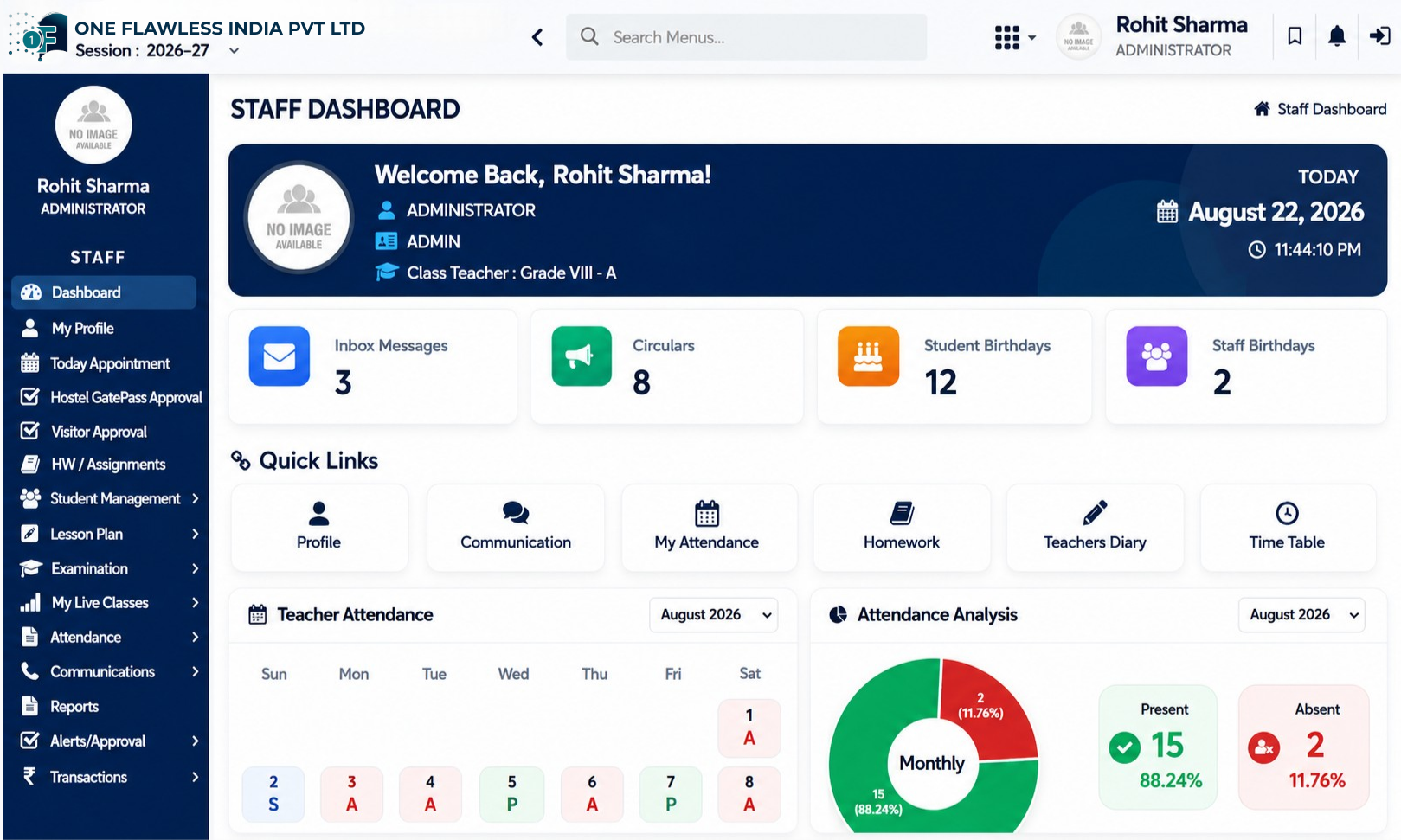Open the sidebar Dashboard menu item
Image resolution: width=1401 pixels, height=840 pixels.
coord(104,292)
